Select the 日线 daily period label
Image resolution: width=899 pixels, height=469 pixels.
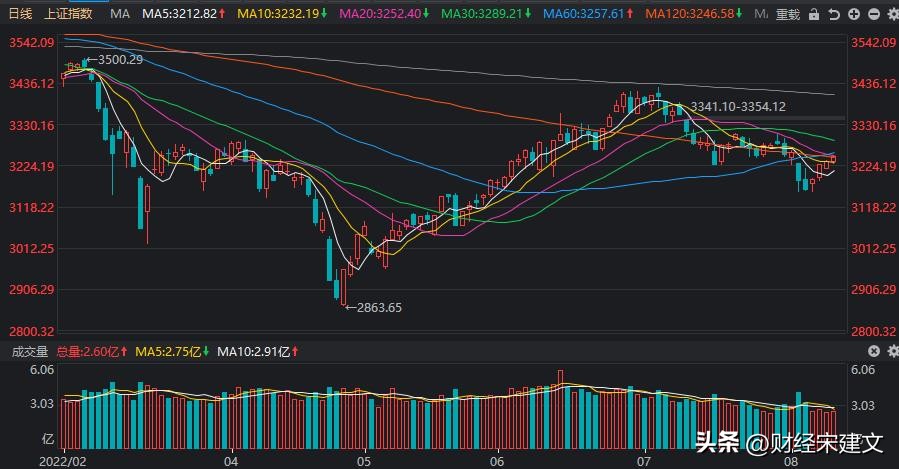coord(21,13)
